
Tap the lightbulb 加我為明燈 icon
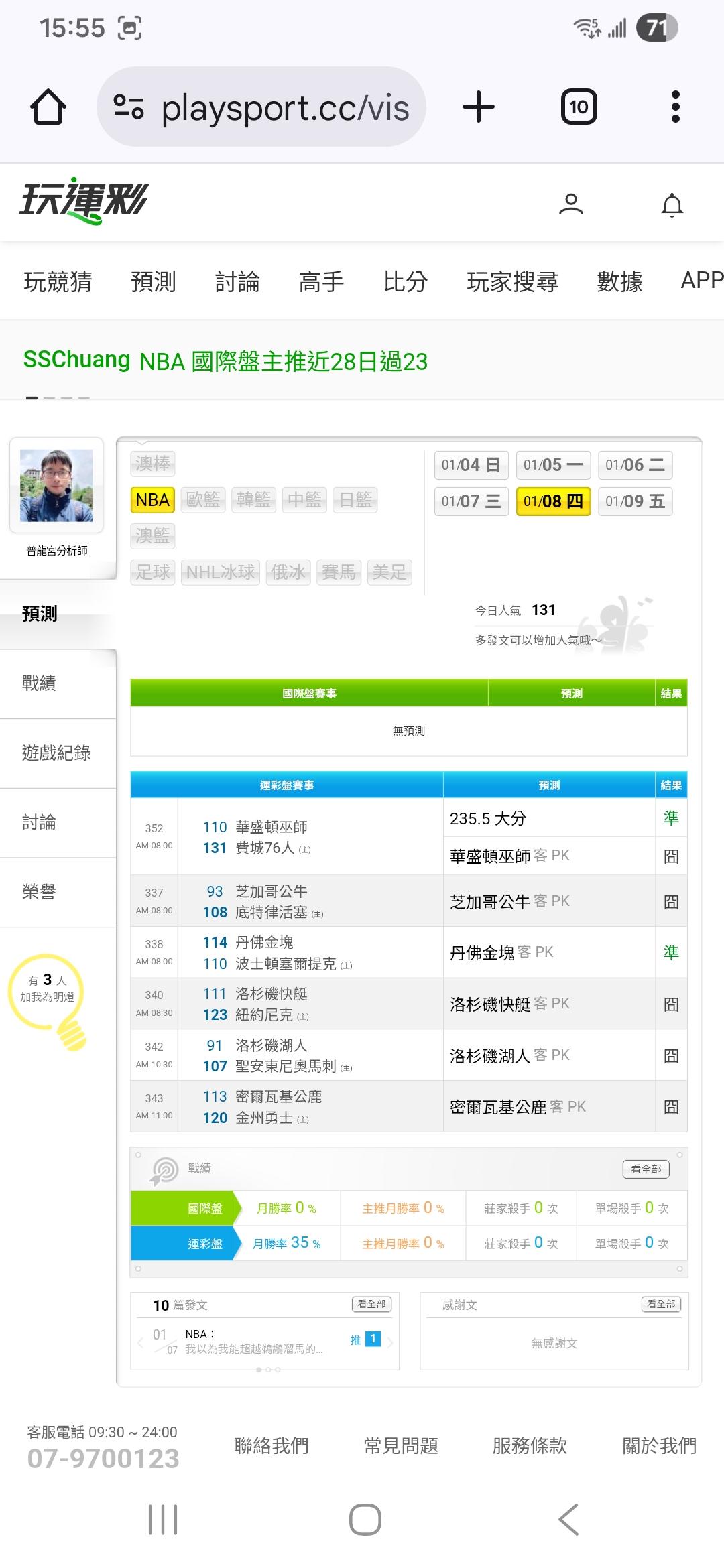pos(48,997)
